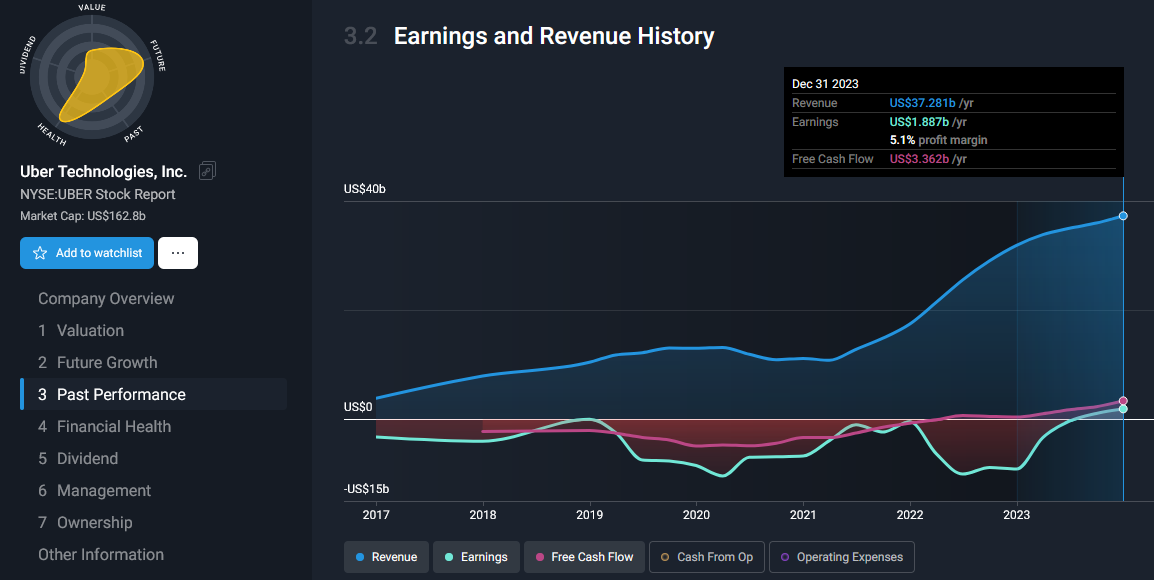Click FUTURE label on radar chart
1154x580 pixels.
(x=158, y=55)
